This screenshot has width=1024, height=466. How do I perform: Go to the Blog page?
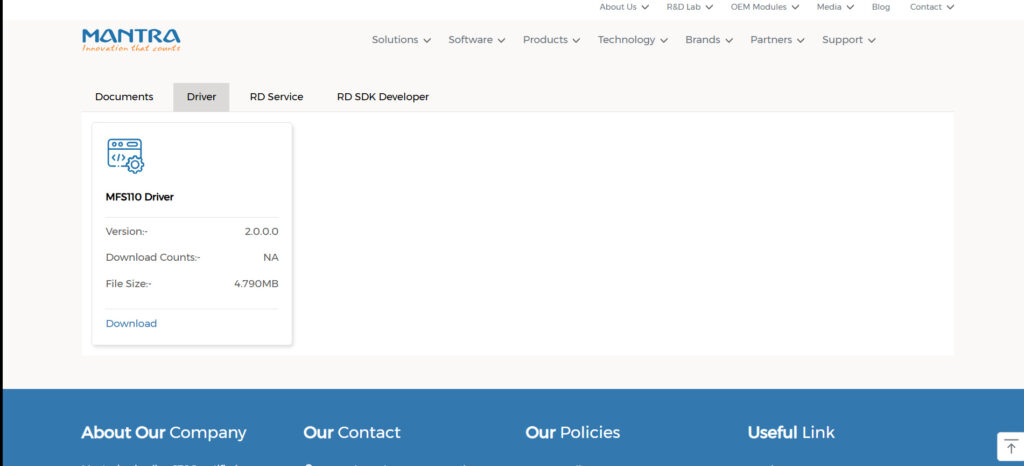point(880,7)
